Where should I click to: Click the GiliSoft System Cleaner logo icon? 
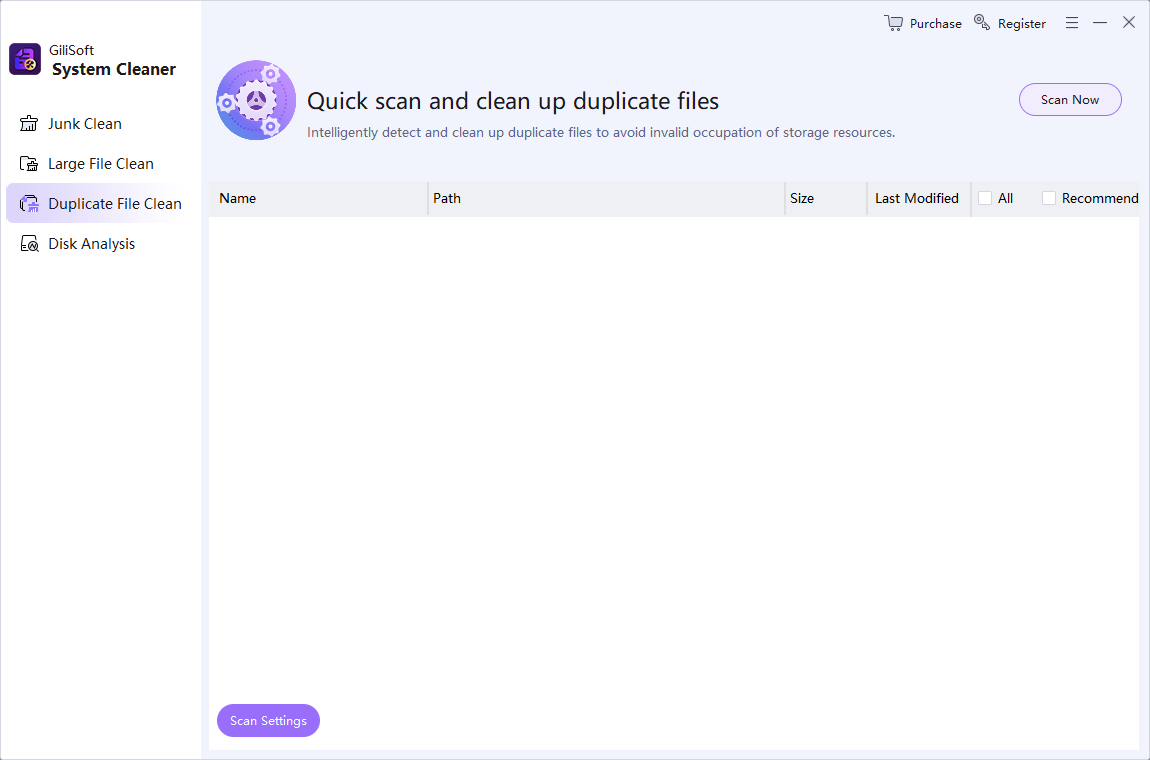[x=25, y=59]
